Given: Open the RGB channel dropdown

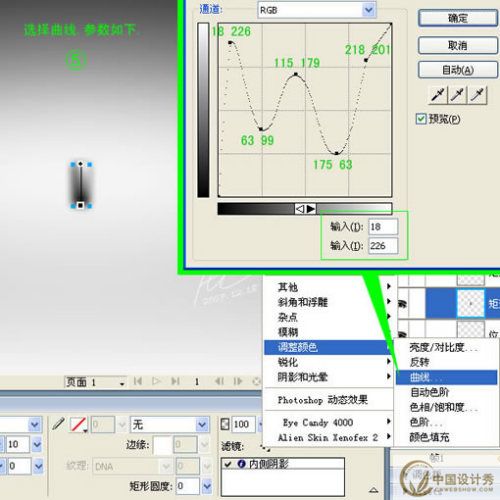Looking at the screenshot, I should pos(368,10).
